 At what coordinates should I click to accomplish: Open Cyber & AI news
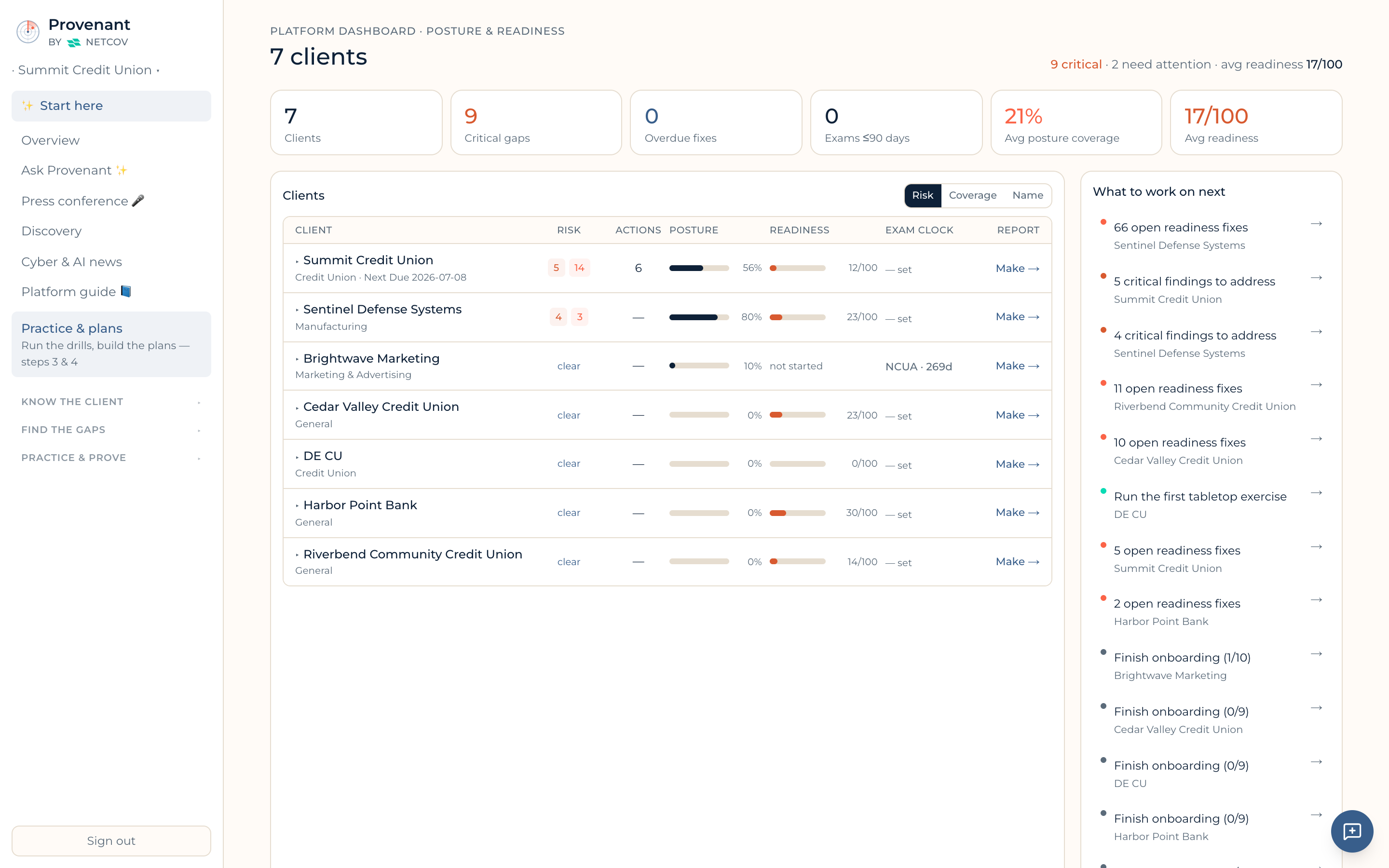[72, 262]
